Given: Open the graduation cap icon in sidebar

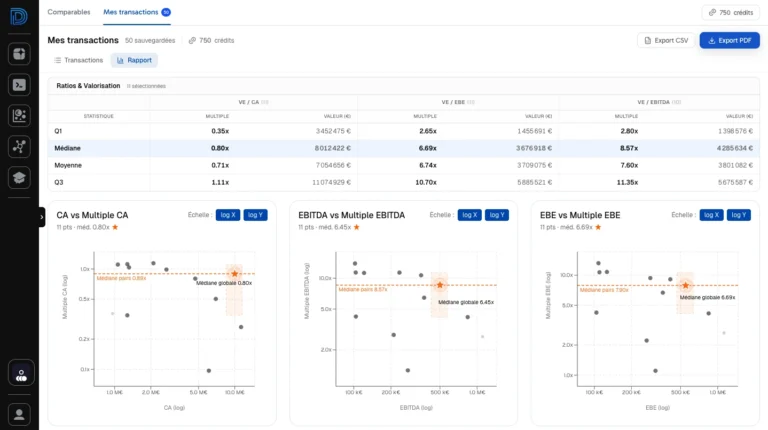Looking at the screenshot, I should click(19, 177).
